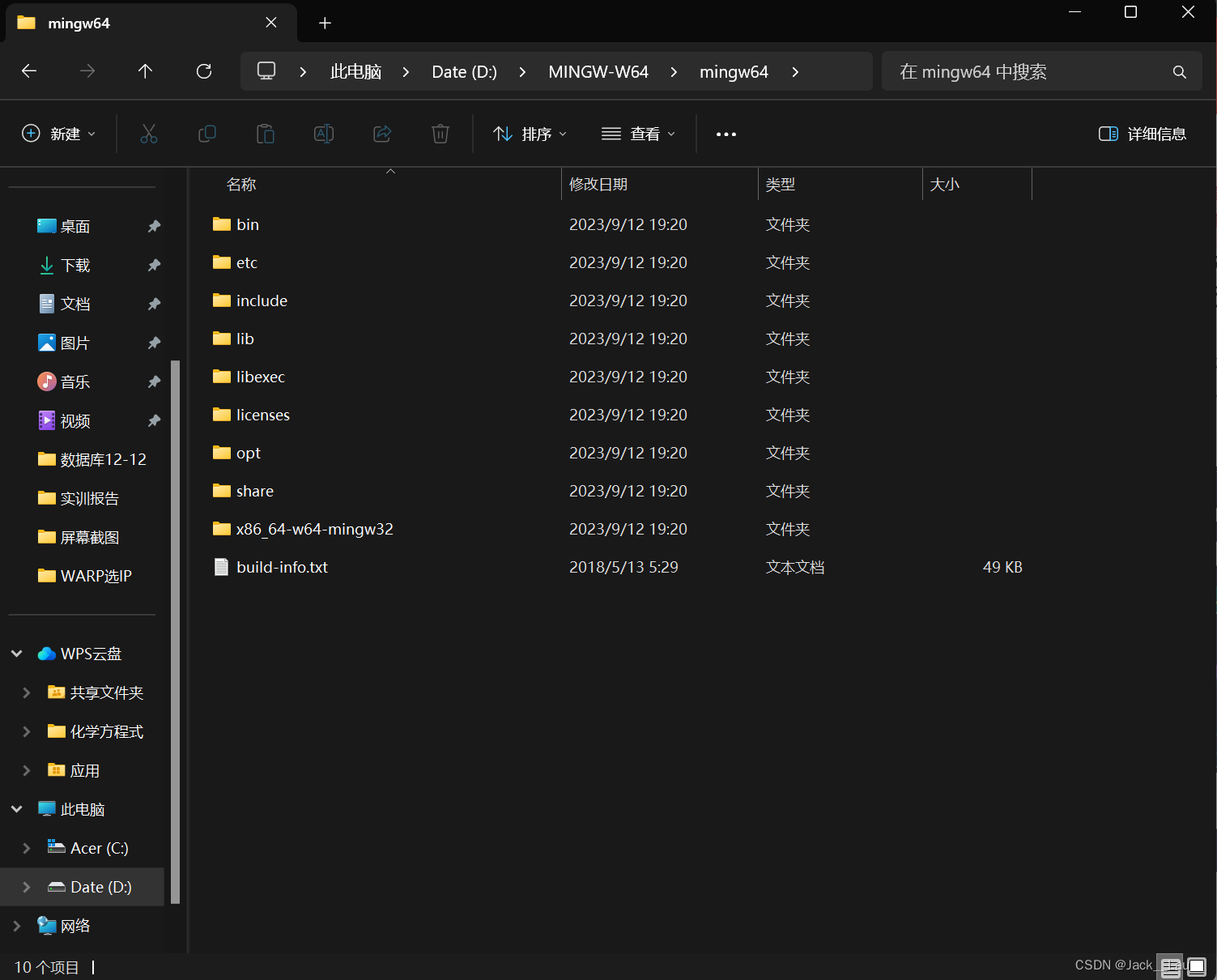Viewport: 1217px width, 980px height.
Task: Expand the Date (D:) drive node
Action: coord(27,887)
